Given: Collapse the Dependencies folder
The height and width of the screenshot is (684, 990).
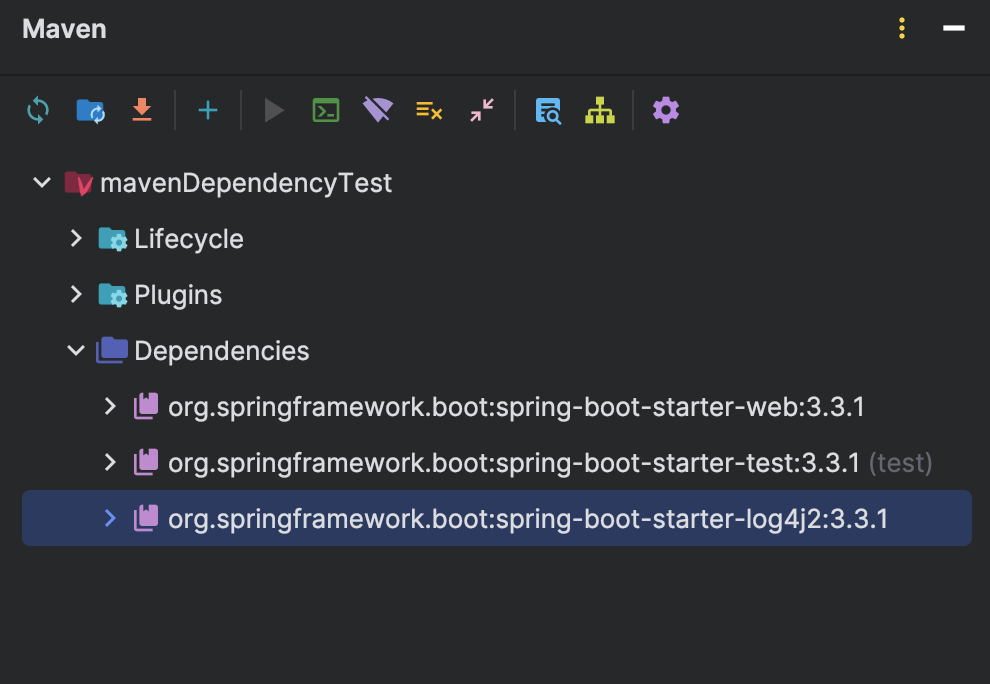Looking at the screenshot, I should (x=76, y=351).
